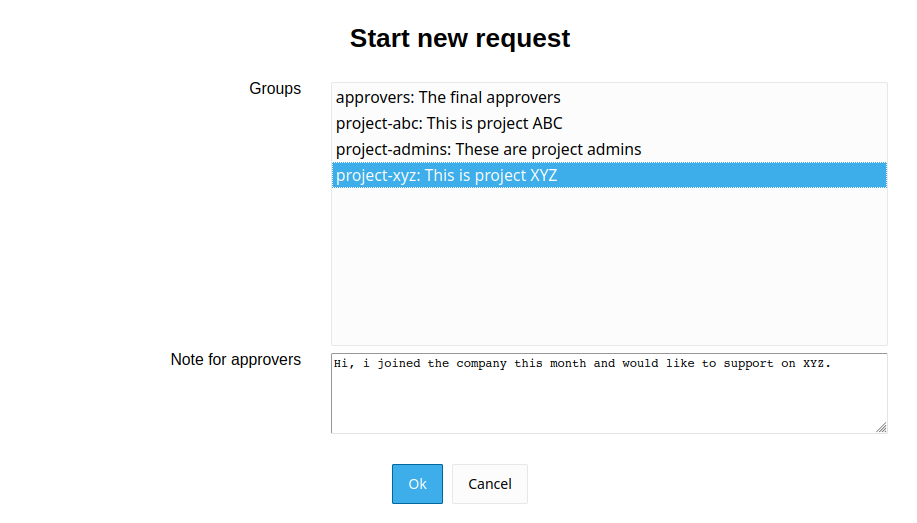The height and width of the screenshot is (523, 917).
Task: Place cursor on the word company in note
Action: (482, 364)
